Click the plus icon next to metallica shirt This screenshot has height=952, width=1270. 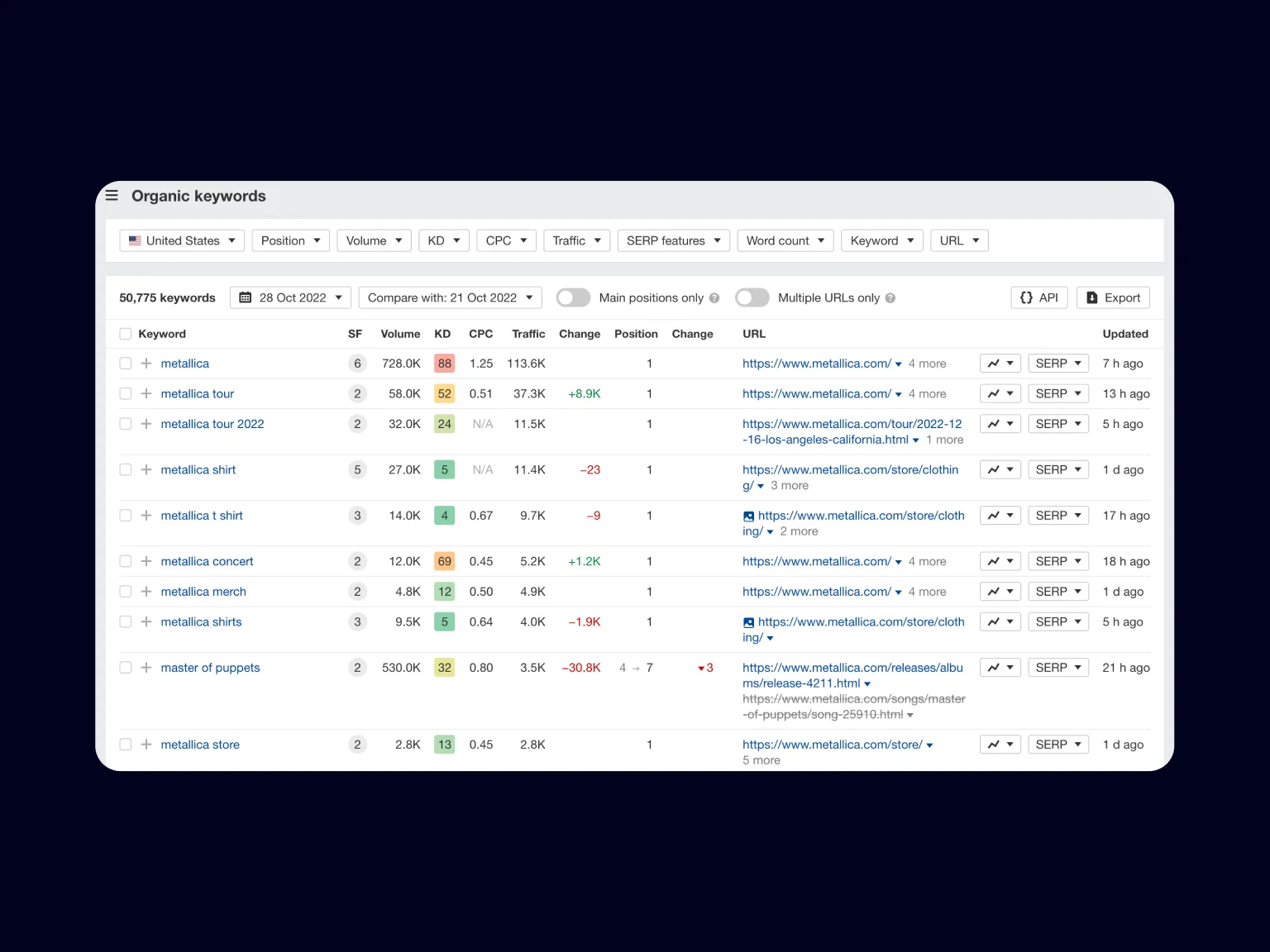(146, 469)
